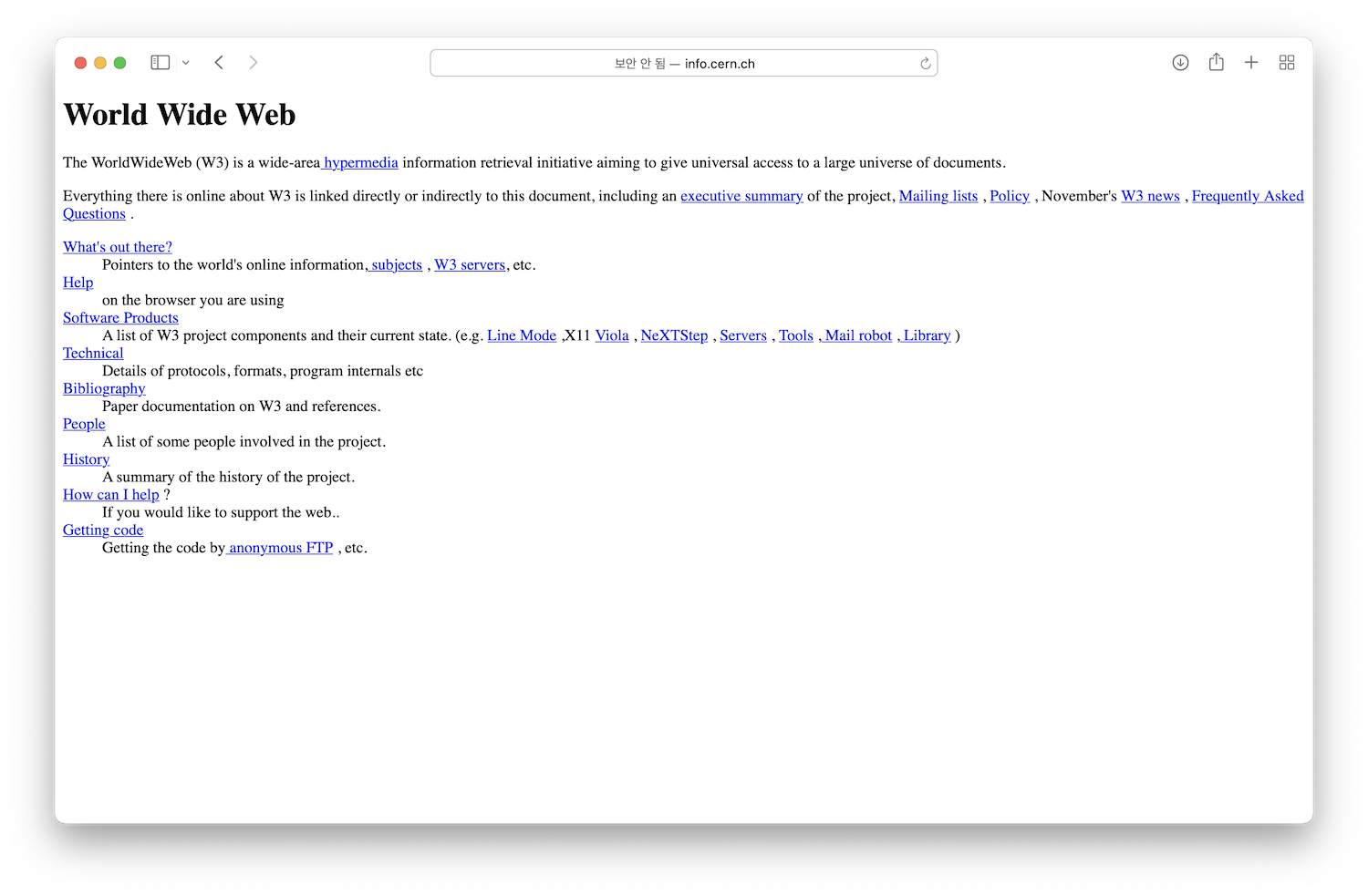Toggle the Safari sidebar
The image size is (1368, 896).
(x=161, y=63)
